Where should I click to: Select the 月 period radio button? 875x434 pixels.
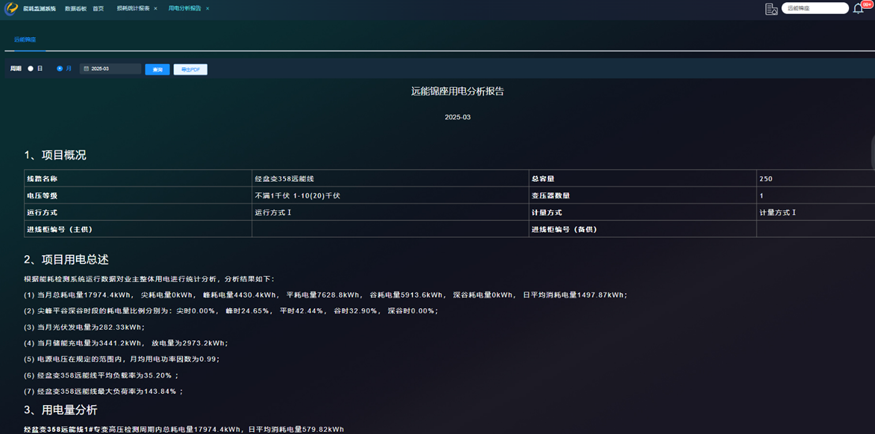(x=60, y=69)
